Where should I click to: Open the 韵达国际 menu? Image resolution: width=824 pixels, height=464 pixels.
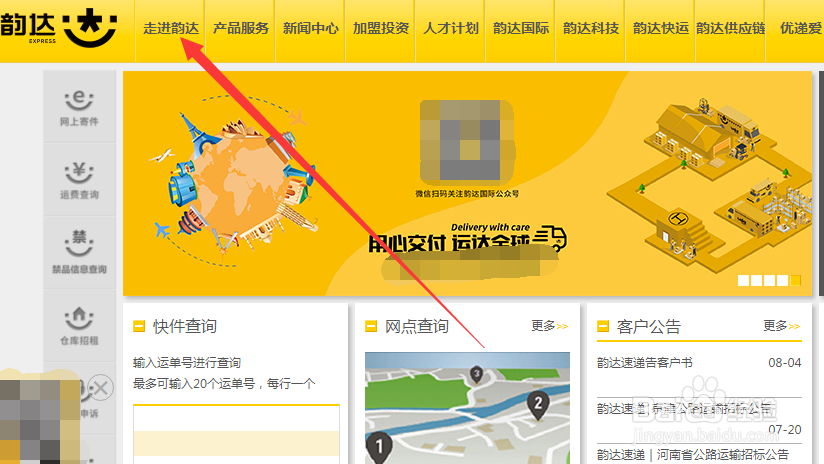[x=520, y=28]
